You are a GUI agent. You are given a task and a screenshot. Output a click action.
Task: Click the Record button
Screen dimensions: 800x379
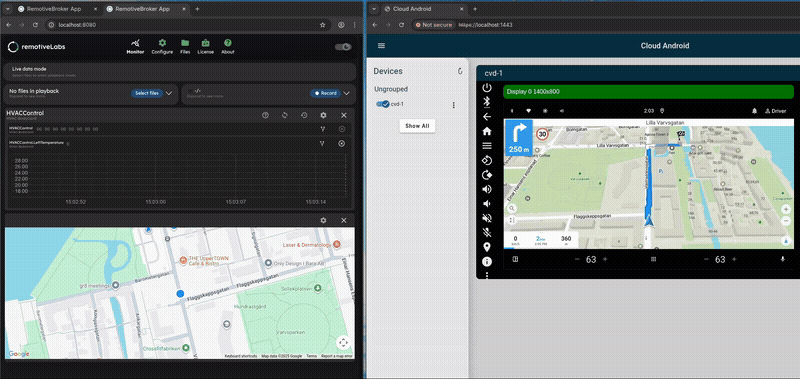click(326, 93)
